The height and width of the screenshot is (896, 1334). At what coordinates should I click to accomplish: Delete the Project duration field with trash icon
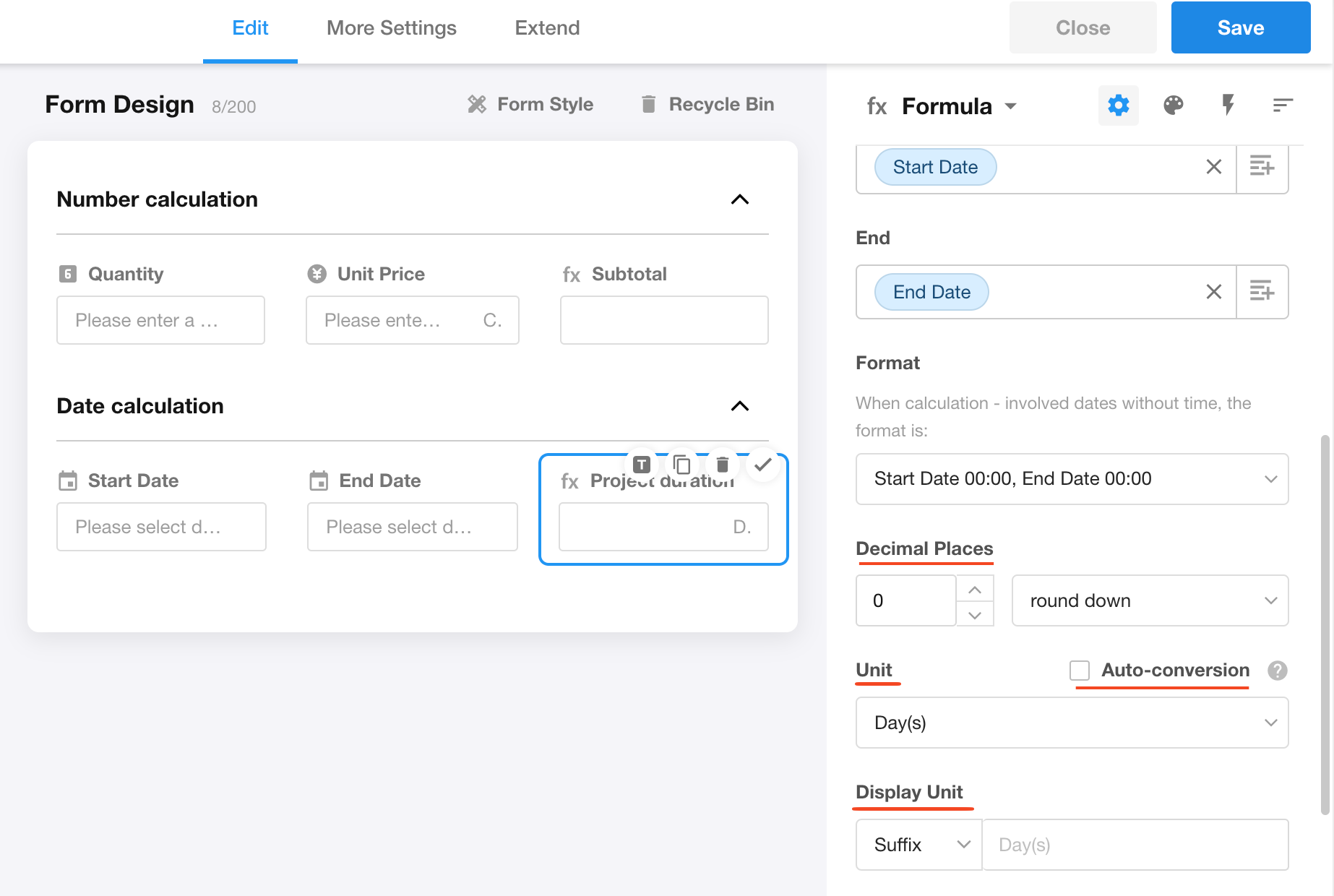[722, 465]
